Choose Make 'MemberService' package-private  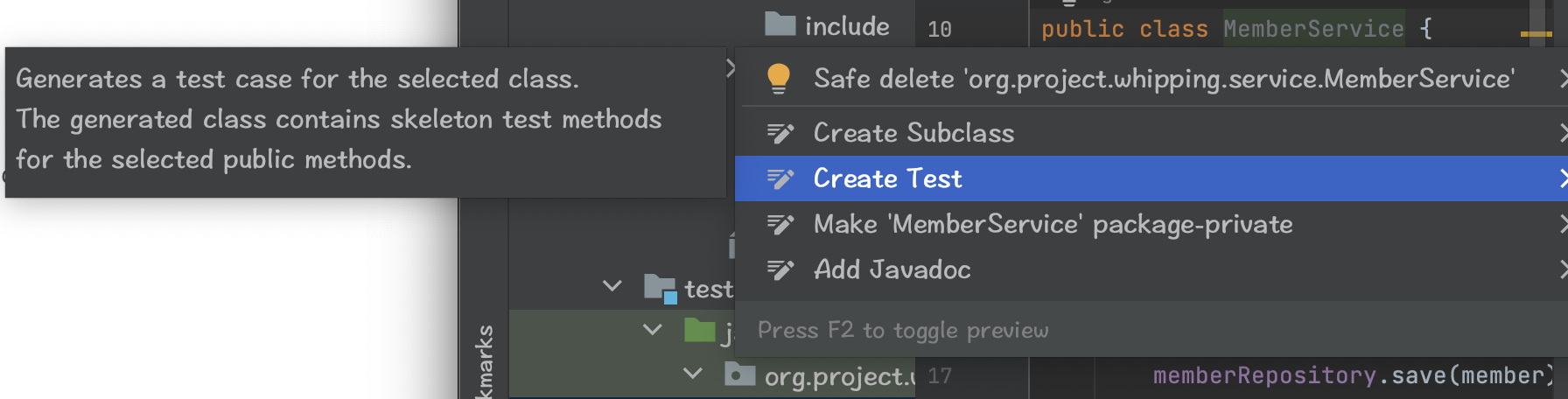pyautogui.click(x=1053, y=224)
